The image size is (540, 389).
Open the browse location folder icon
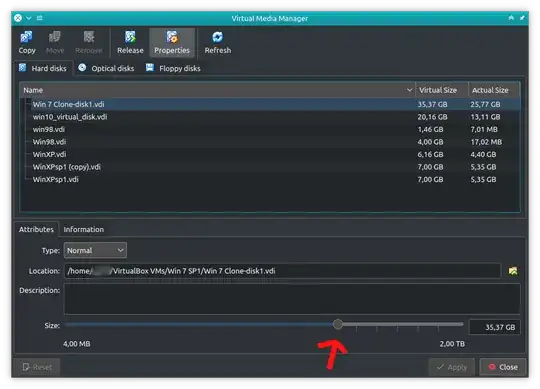(513, 271)
